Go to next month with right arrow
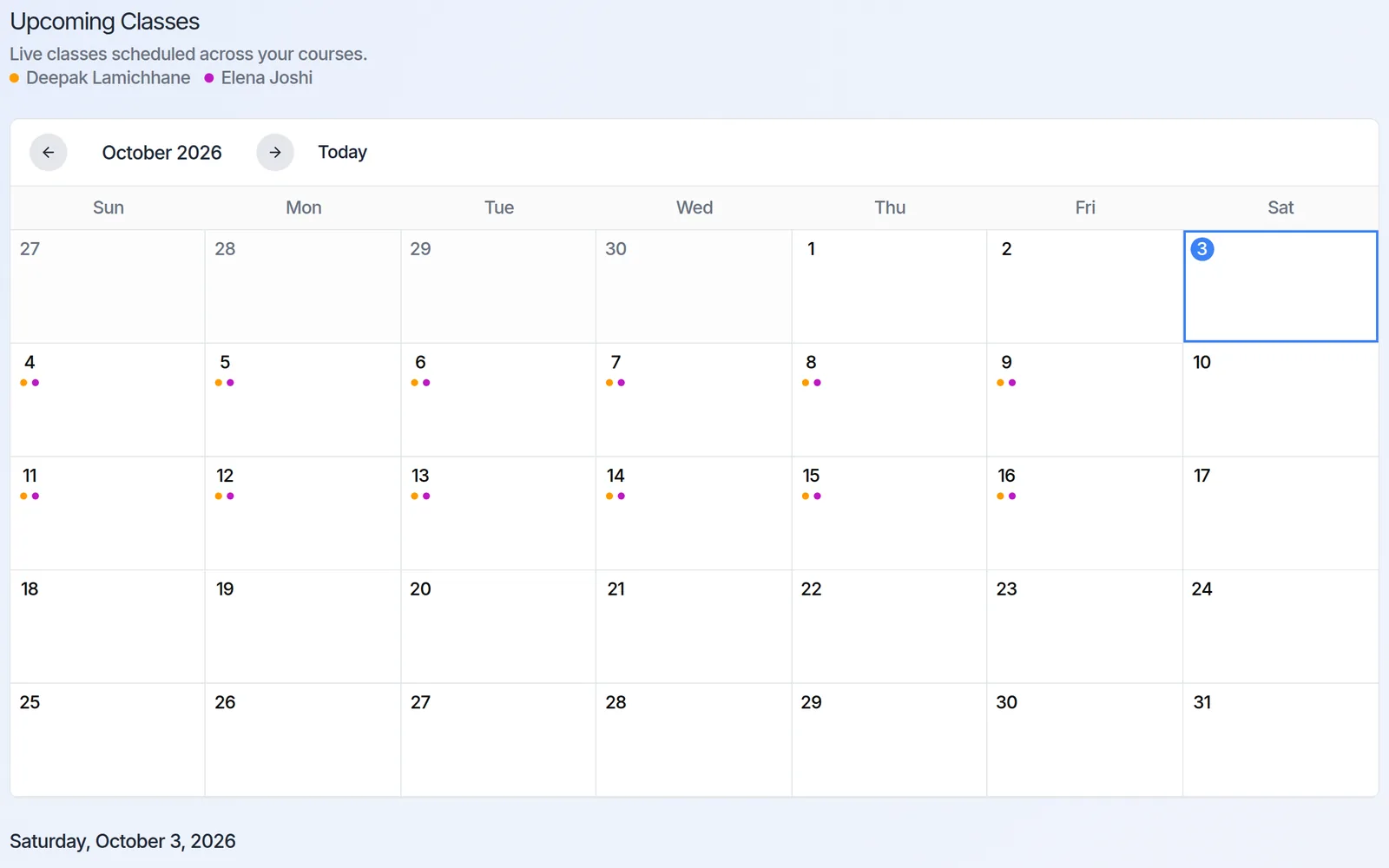The height and width of the screenshot is (868, 1389). (x=275, y=153)
